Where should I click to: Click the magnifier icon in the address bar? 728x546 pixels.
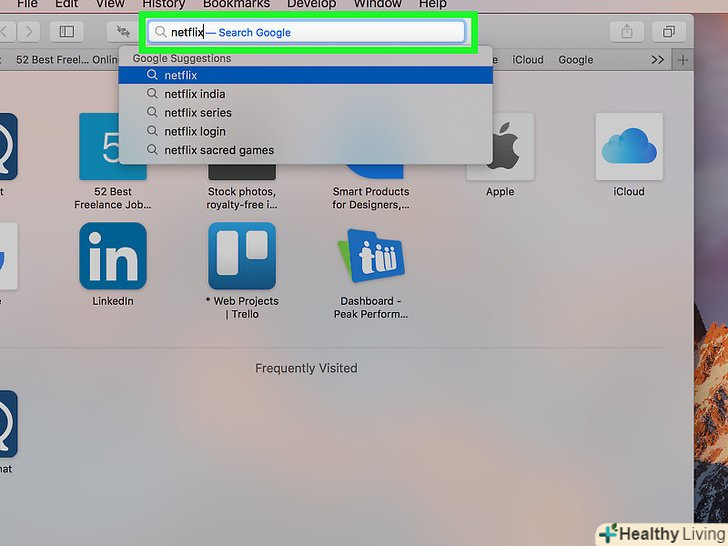[161, 32]
